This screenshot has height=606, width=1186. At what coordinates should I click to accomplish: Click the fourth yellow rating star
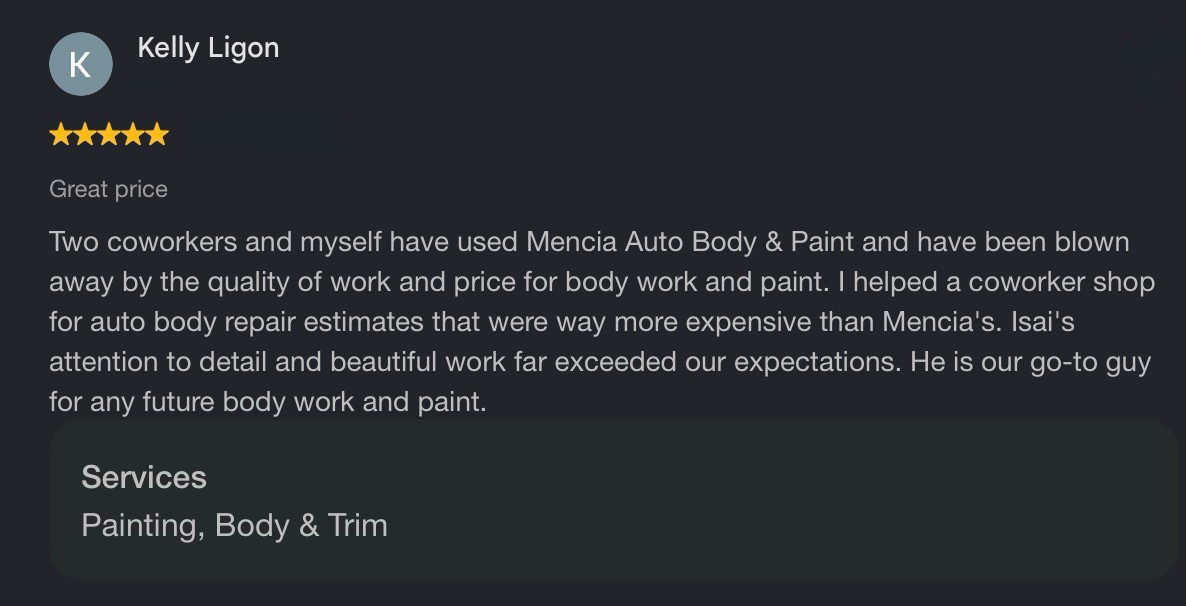point(133,135)
